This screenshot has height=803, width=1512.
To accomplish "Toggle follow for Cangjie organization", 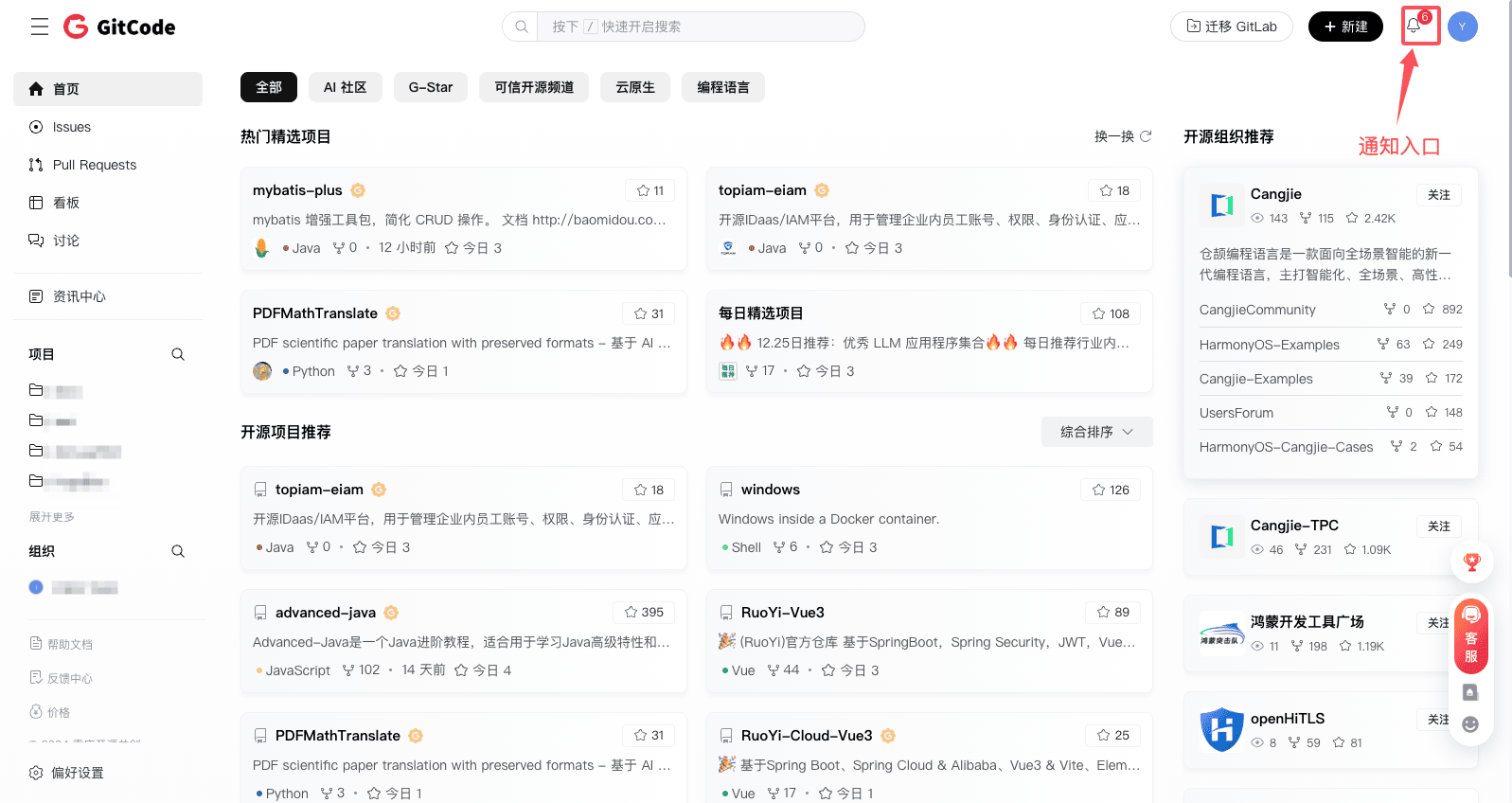I will click(1438, 195).
